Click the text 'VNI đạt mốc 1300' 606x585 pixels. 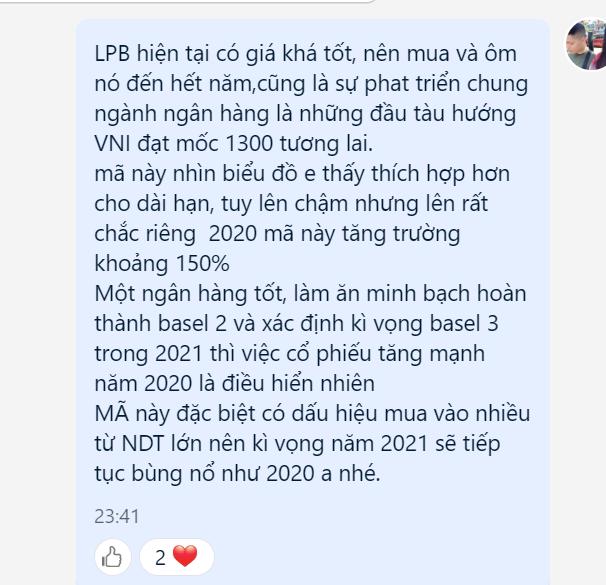coord(184,143)
